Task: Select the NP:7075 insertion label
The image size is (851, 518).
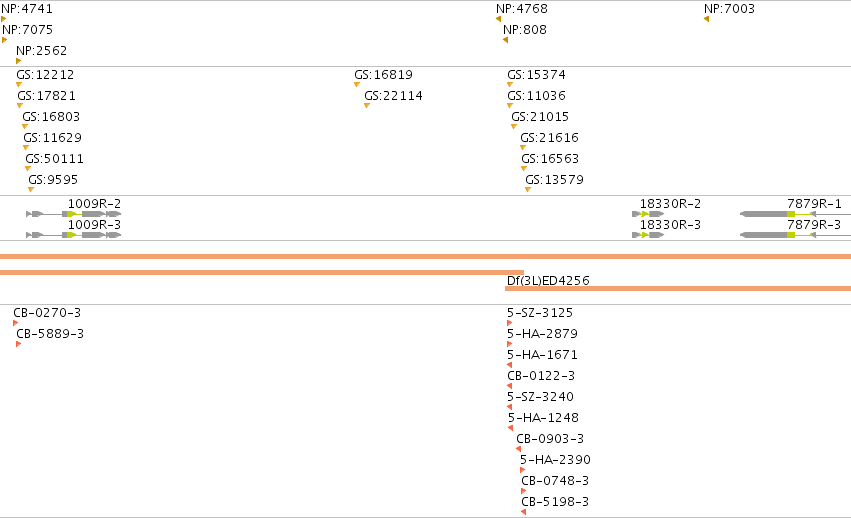Action: point(28,30)
